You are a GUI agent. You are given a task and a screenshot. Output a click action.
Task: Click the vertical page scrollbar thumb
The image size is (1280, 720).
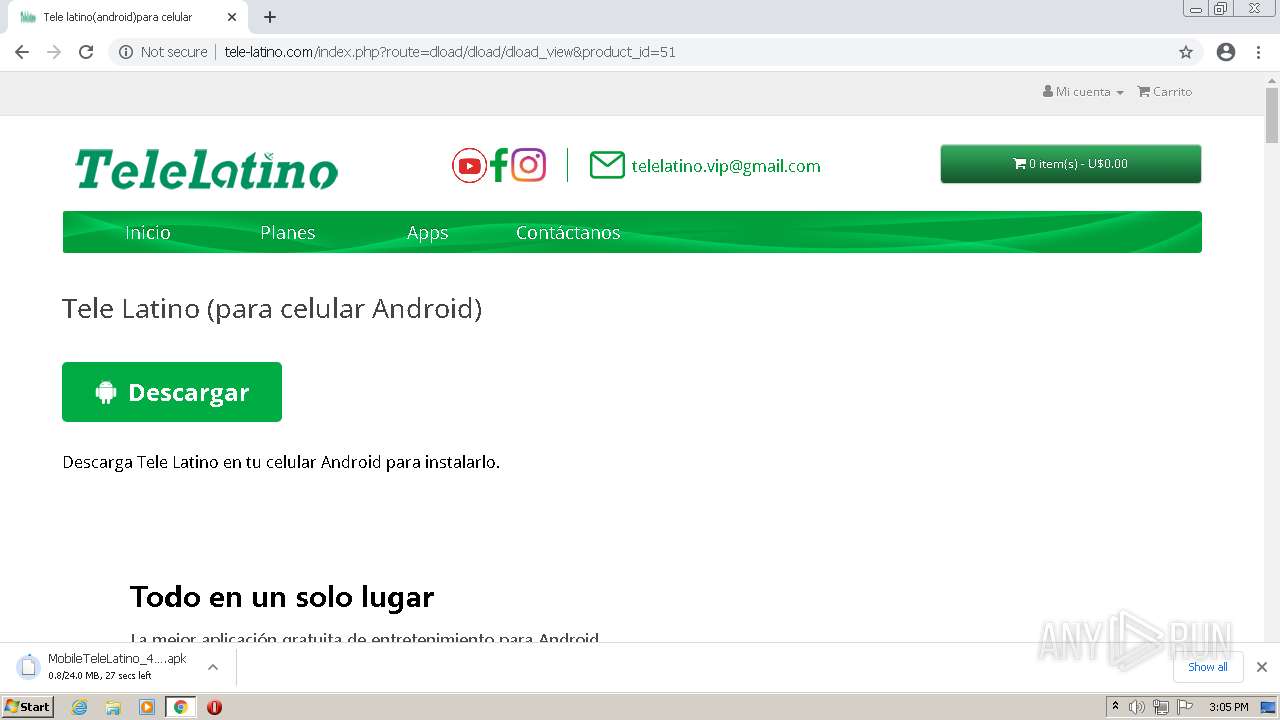(1271, 116)
